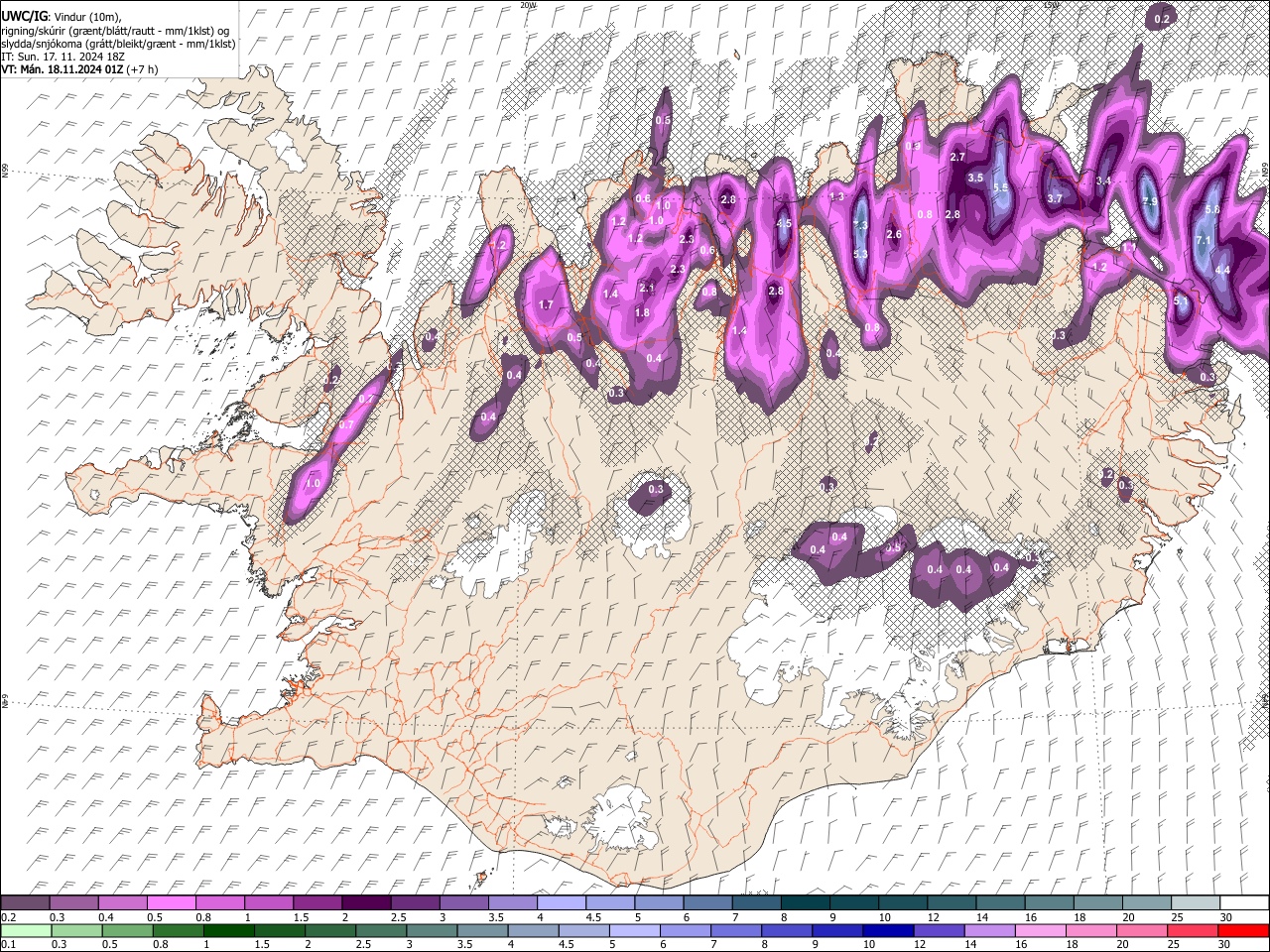Click the bottom-row grey-blue swatch starting at 4
Image resolution: width=1270 pixels, height=952 pixels.
coord(535,930)
